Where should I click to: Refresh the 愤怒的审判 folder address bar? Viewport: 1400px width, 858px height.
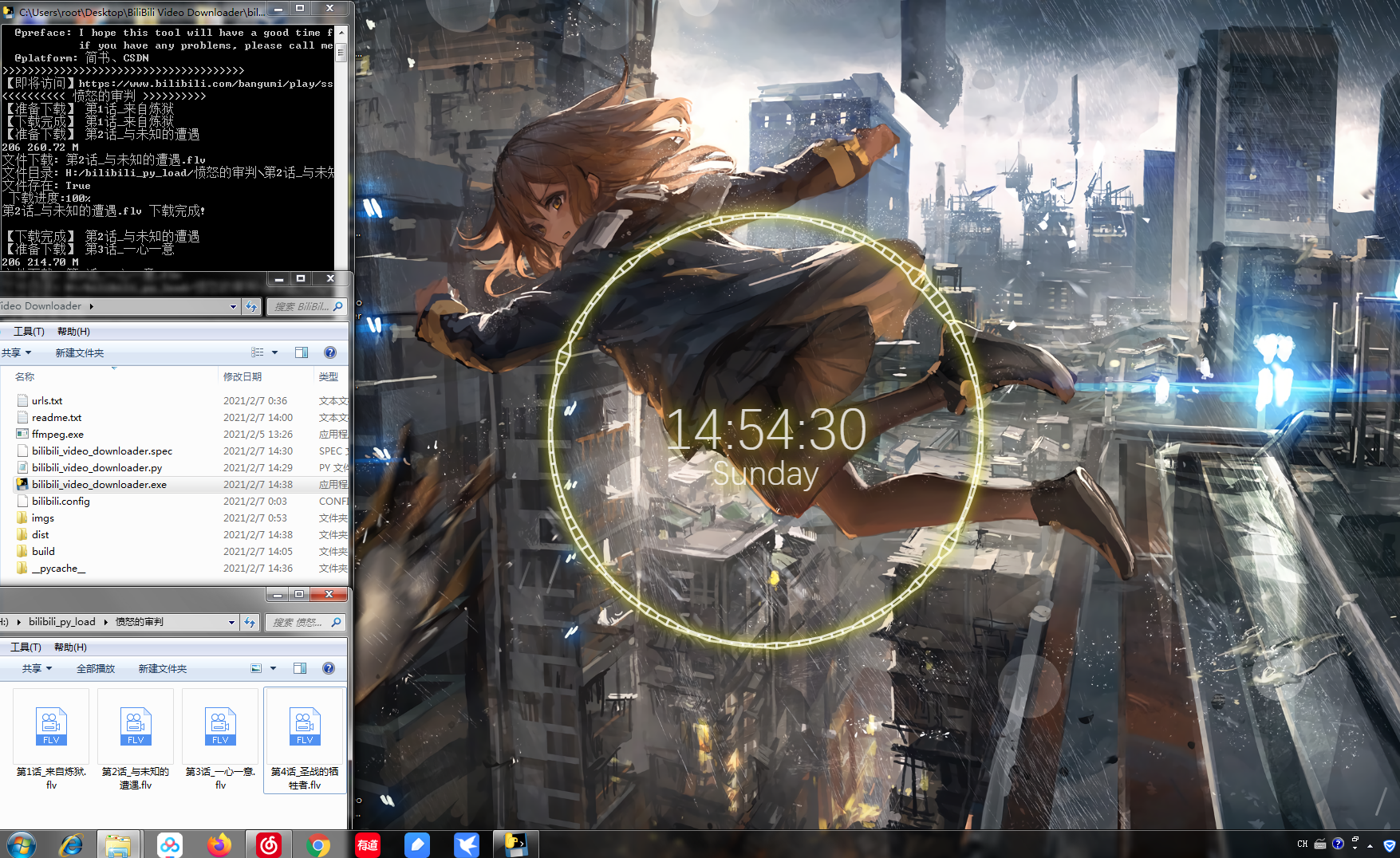(x=250, y=622)
